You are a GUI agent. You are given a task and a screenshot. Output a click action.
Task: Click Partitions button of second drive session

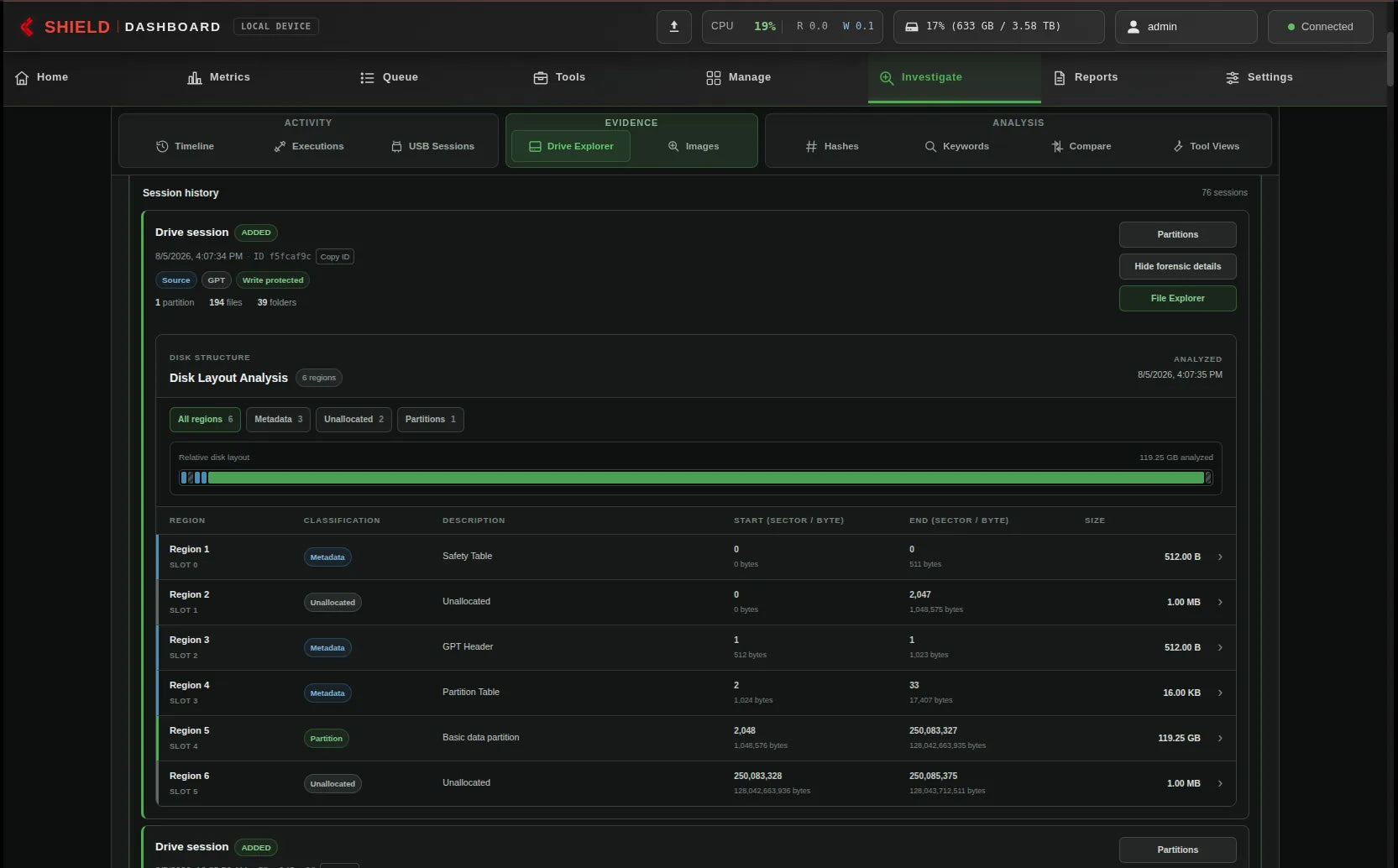click(1177, 850)
